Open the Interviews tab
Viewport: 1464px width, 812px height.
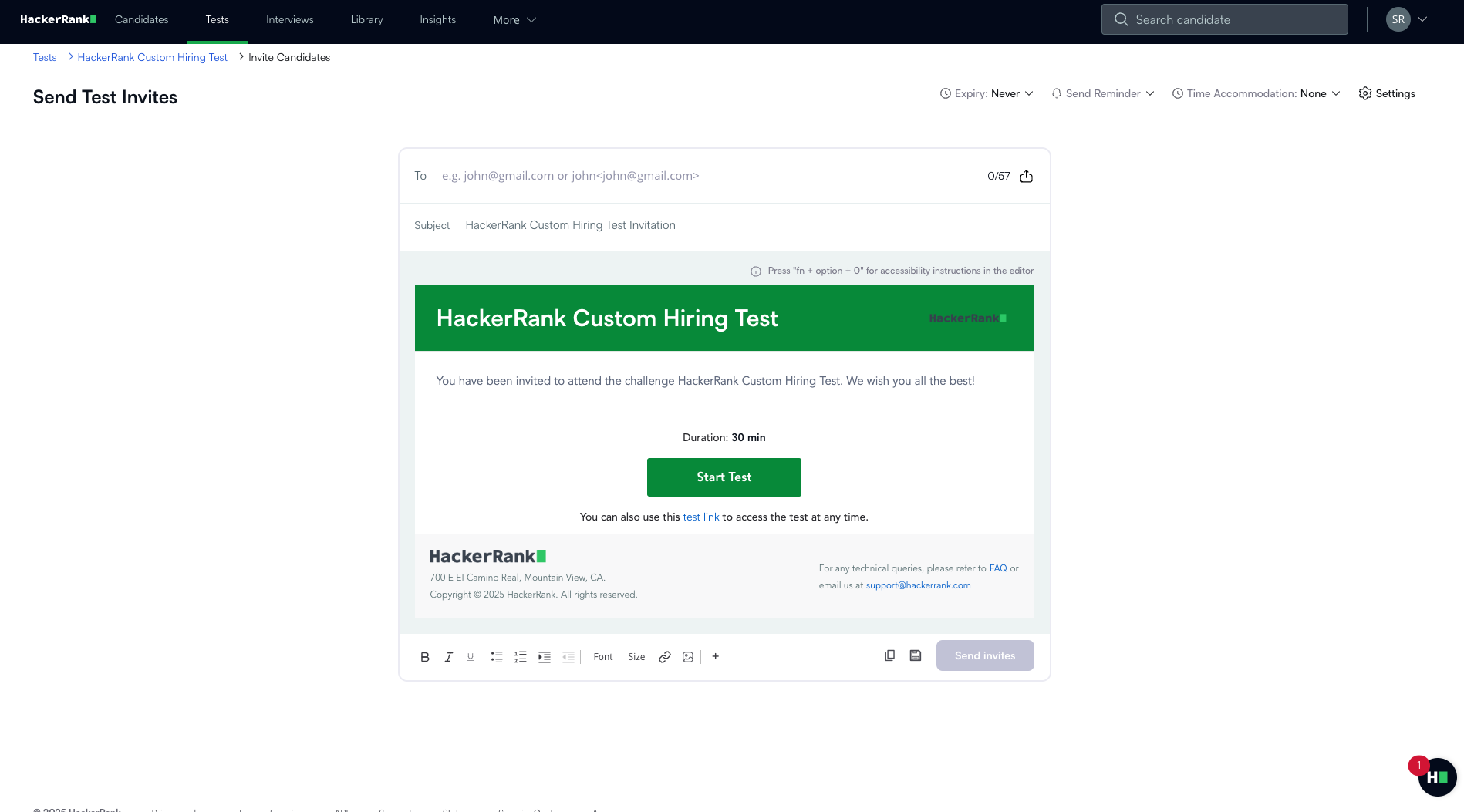pyautogui.click(x=290, y=19)
